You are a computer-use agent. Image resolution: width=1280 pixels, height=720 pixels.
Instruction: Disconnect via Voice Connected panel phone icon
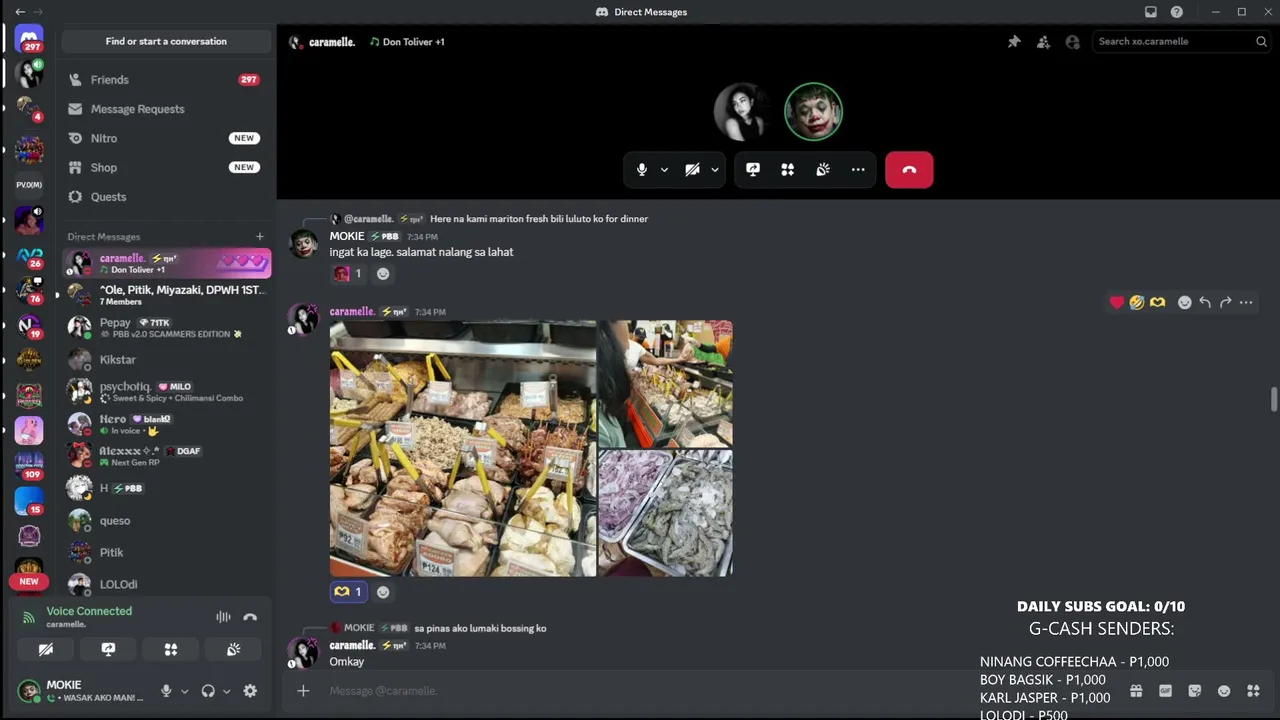250,617
